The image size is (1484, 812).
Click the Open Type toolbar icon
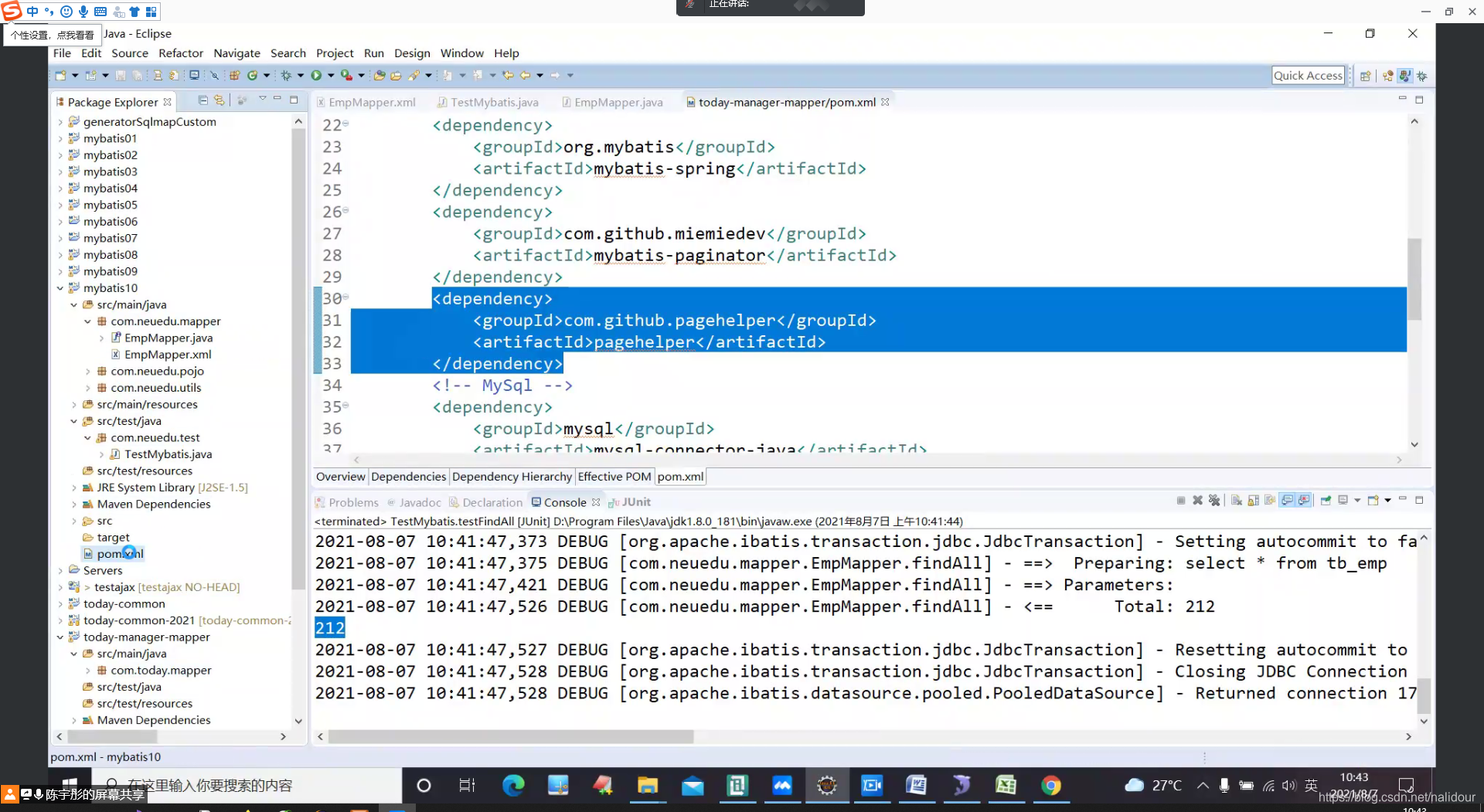[x=379, y=75]
